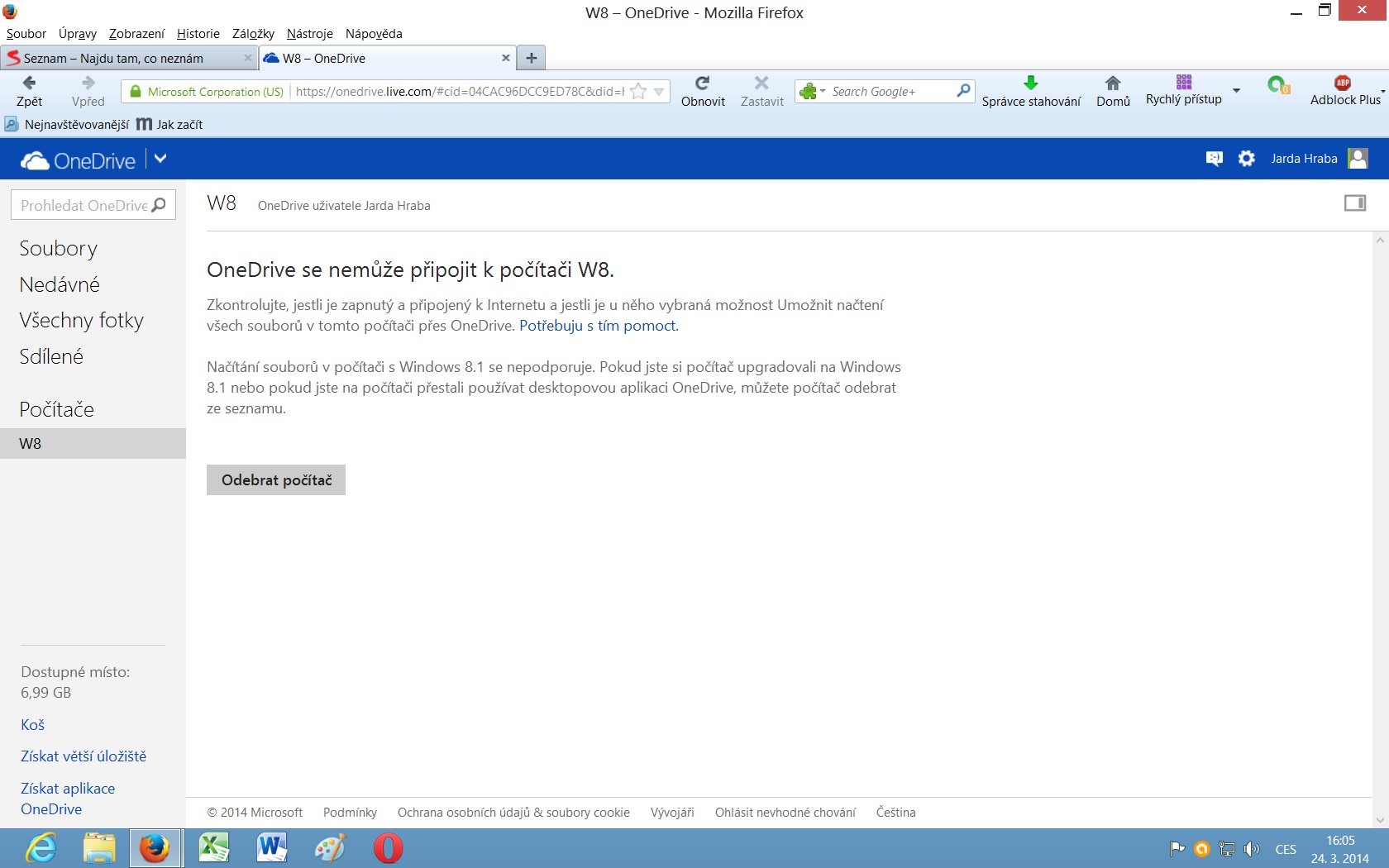The image size is (1389, 868).
Task: Open Správce stahování downloads icon
Action: [1030, 83]
